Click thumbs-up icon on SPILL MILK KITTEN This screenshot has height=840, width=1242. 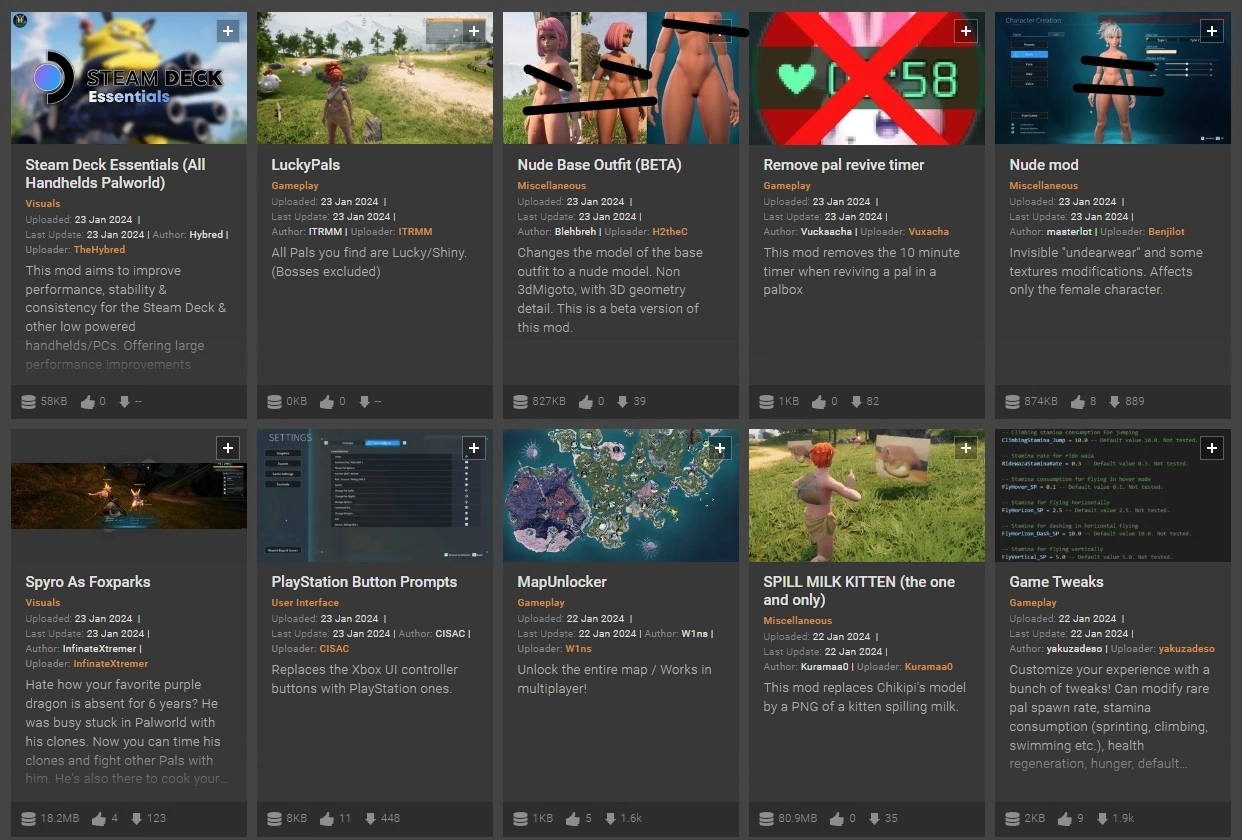pyautogui.click(x=837, y=818)
